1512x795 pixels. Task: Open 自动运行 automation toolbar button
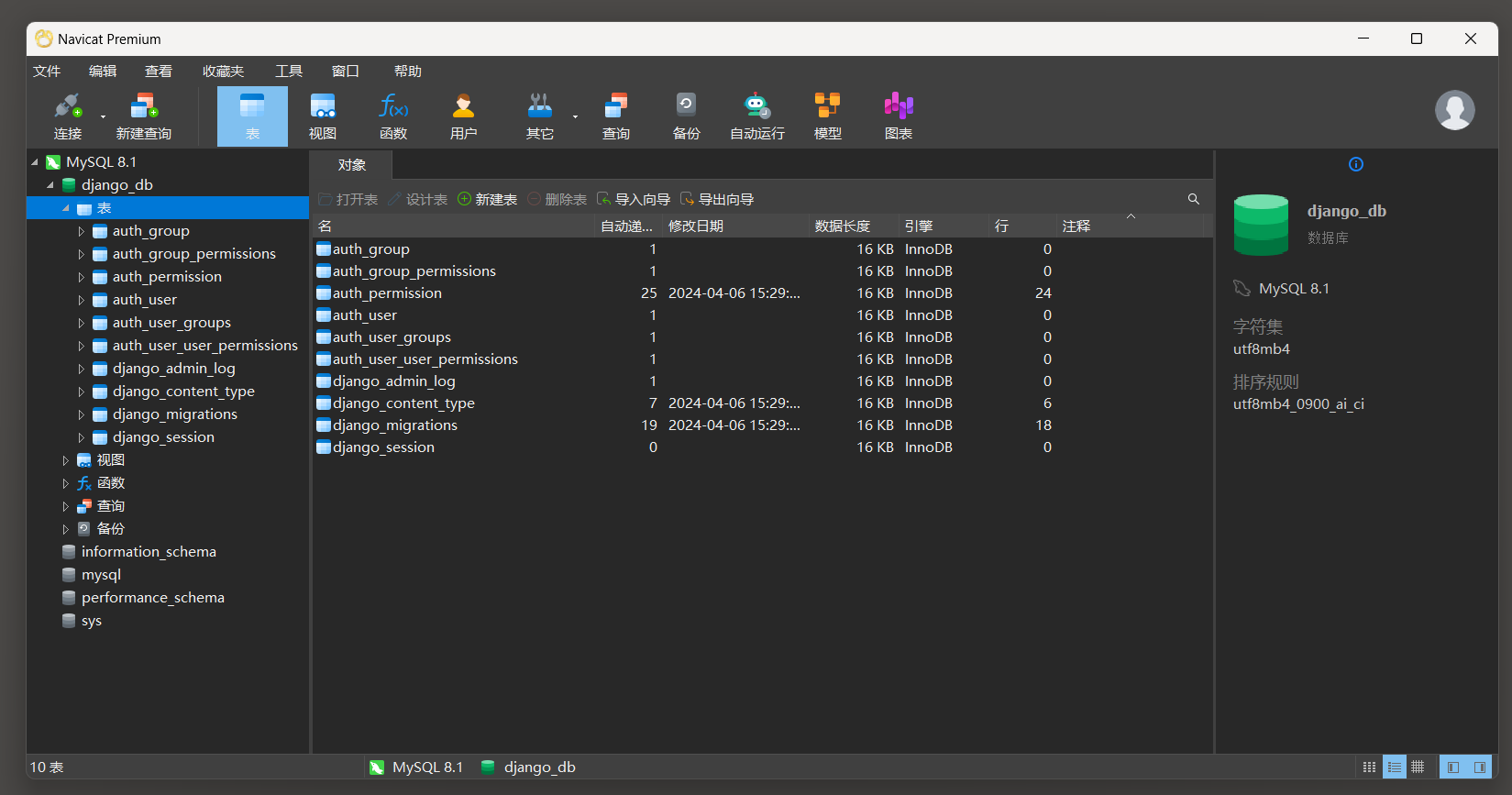[757, 116]
